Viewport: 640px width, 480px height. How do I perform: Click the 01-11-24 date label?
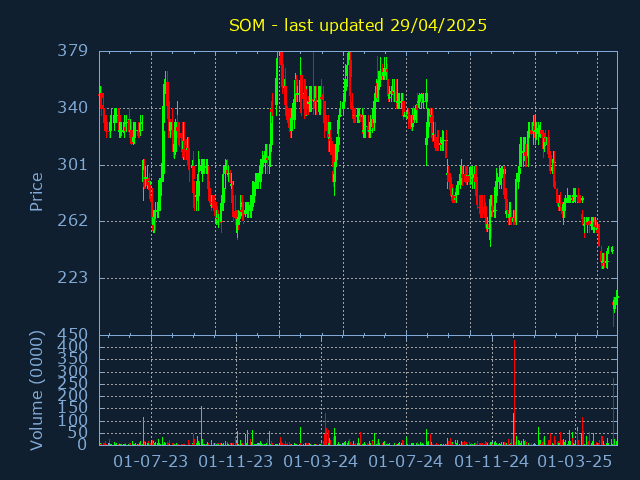point(491,462)
